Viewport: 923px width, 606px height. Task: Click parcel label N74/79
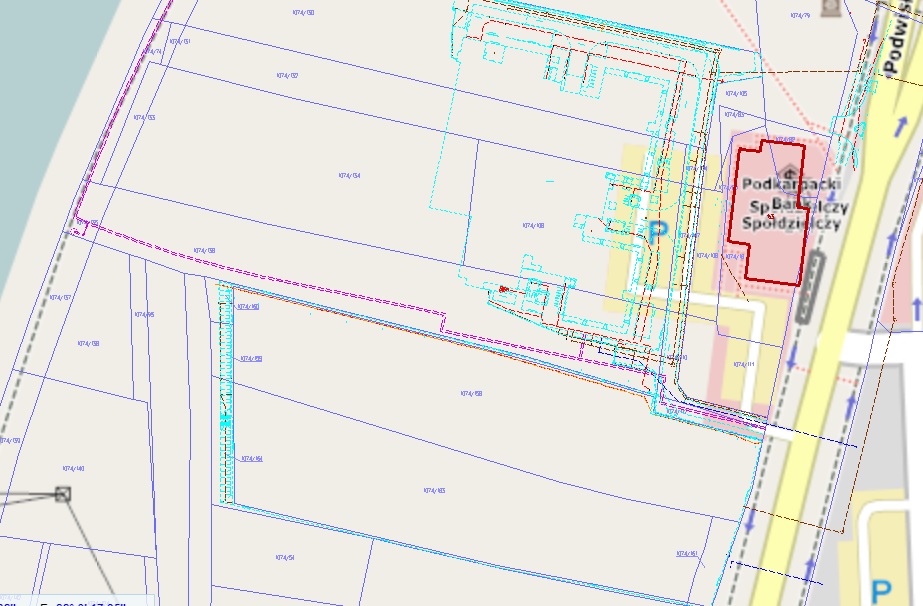(800, 16)
